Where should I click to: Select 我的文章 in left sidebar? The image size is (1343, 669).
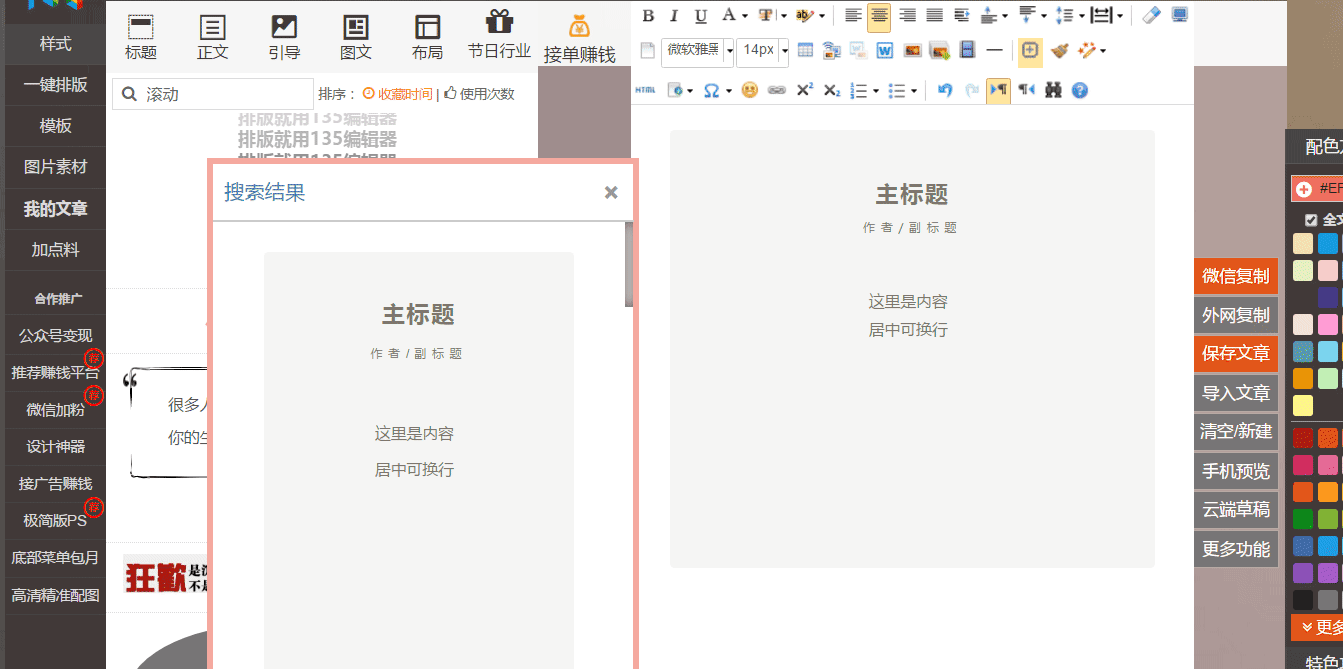click(x=55, y=209)
